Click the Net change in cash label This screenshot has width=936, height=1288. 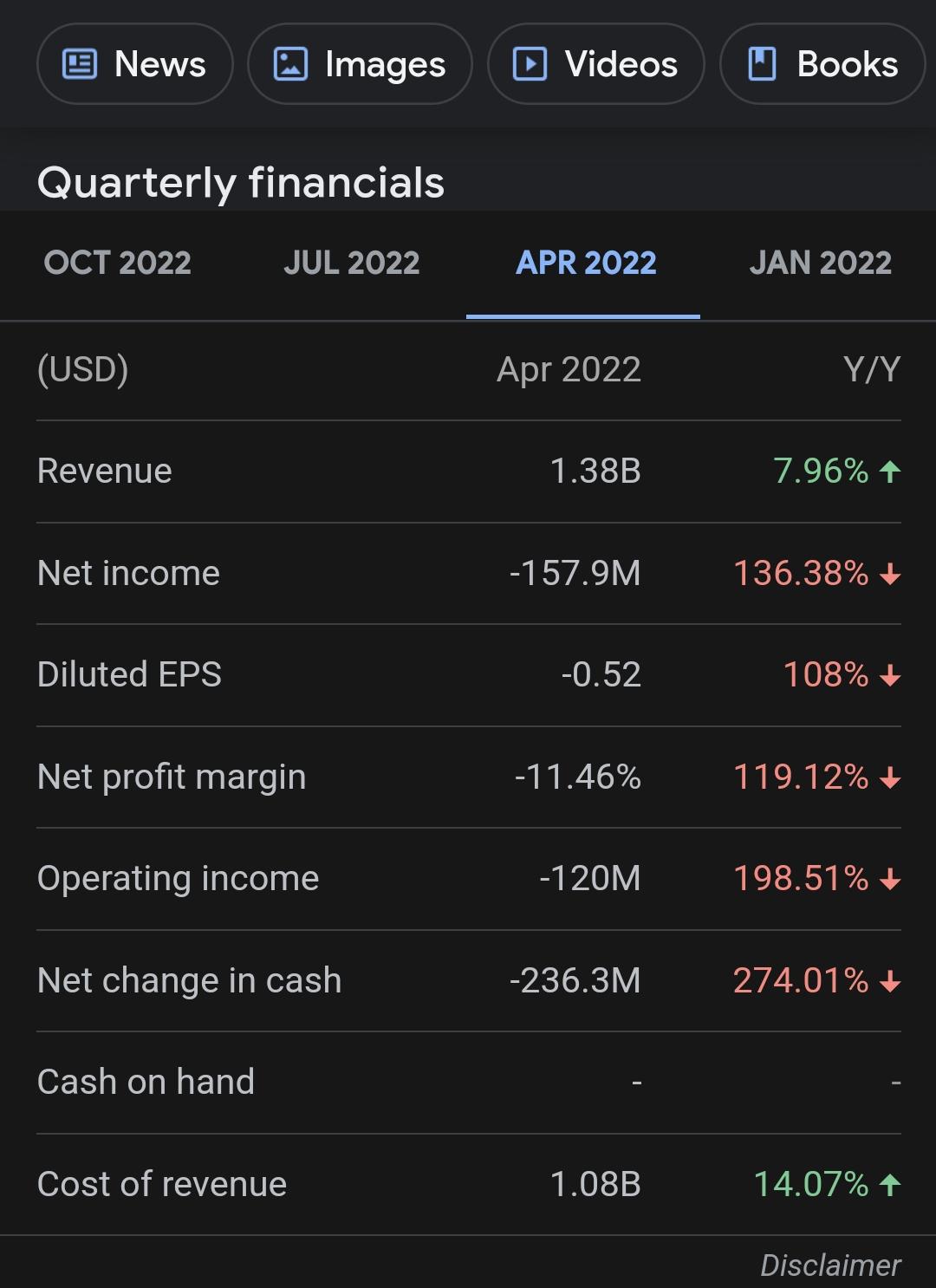pos(190,980)
